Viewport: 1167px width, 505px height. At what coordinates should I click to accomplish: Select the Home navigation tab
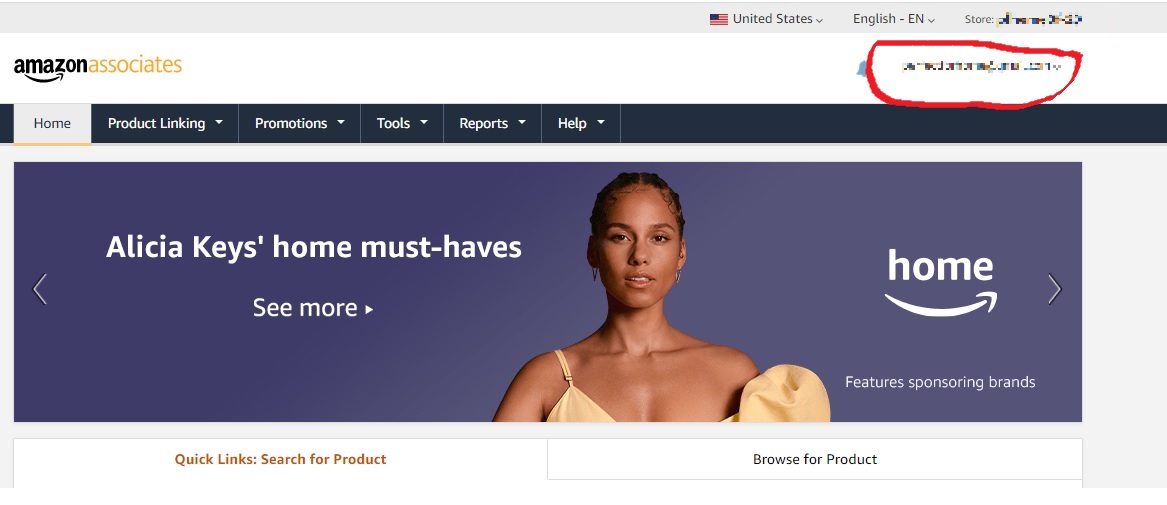click(x=52, y=123)
